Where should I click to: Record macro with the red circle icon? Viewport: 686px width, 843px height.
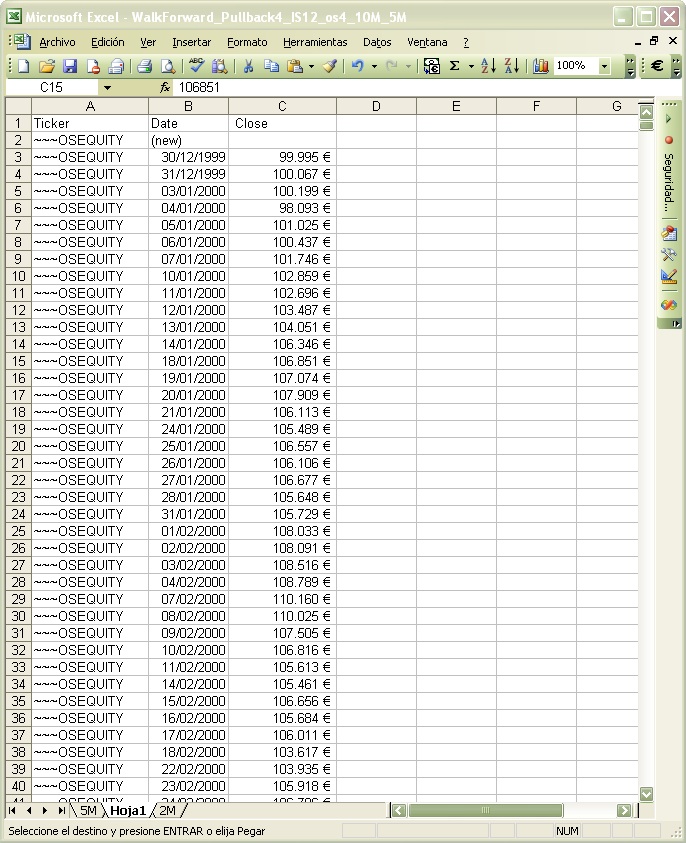(x=669, y=140)
